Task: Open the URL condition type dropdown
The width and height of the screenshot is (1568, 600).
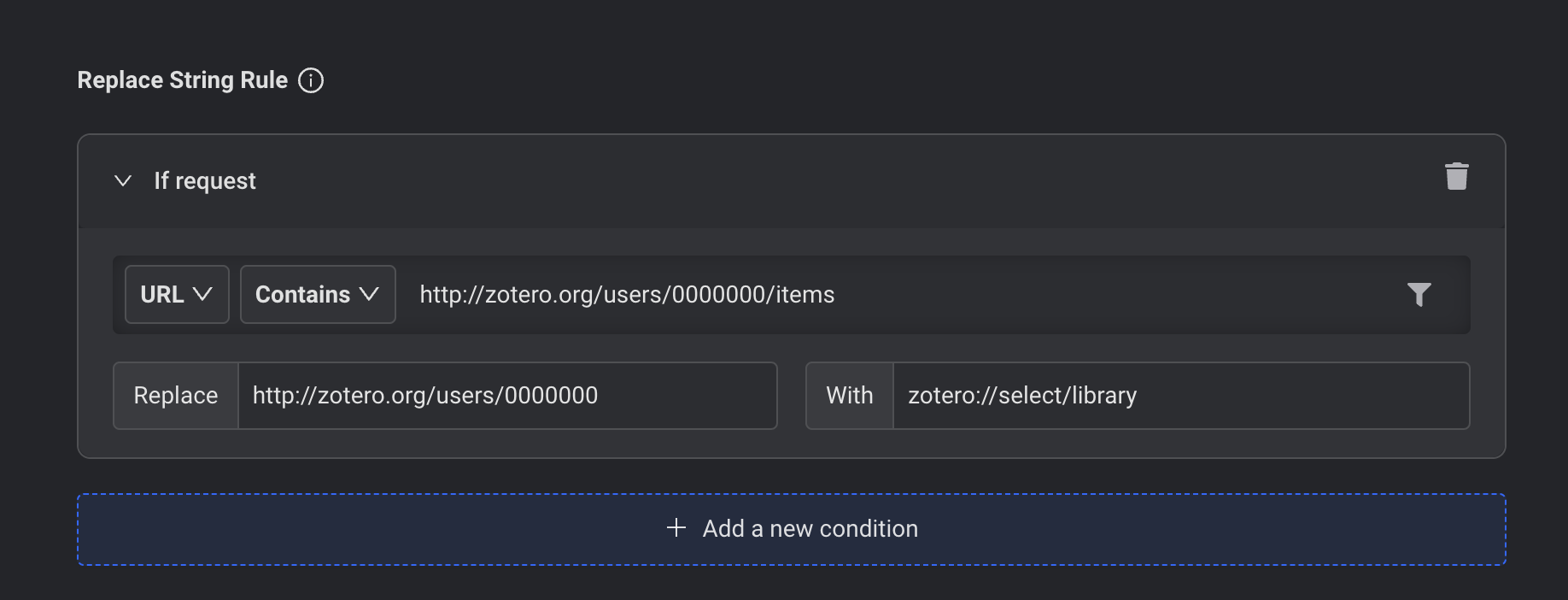Action: [177, 295]
